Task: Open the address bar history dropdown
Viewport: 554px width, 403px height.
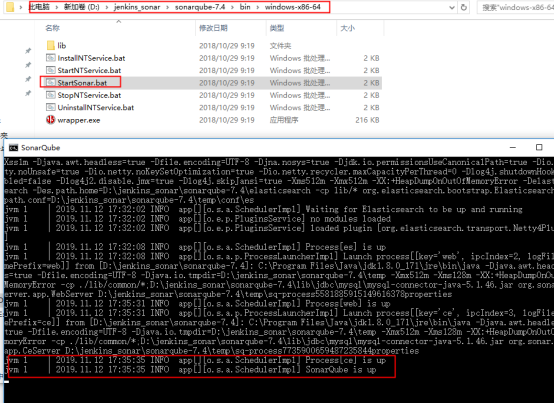Action: click(x=452, y=7)
